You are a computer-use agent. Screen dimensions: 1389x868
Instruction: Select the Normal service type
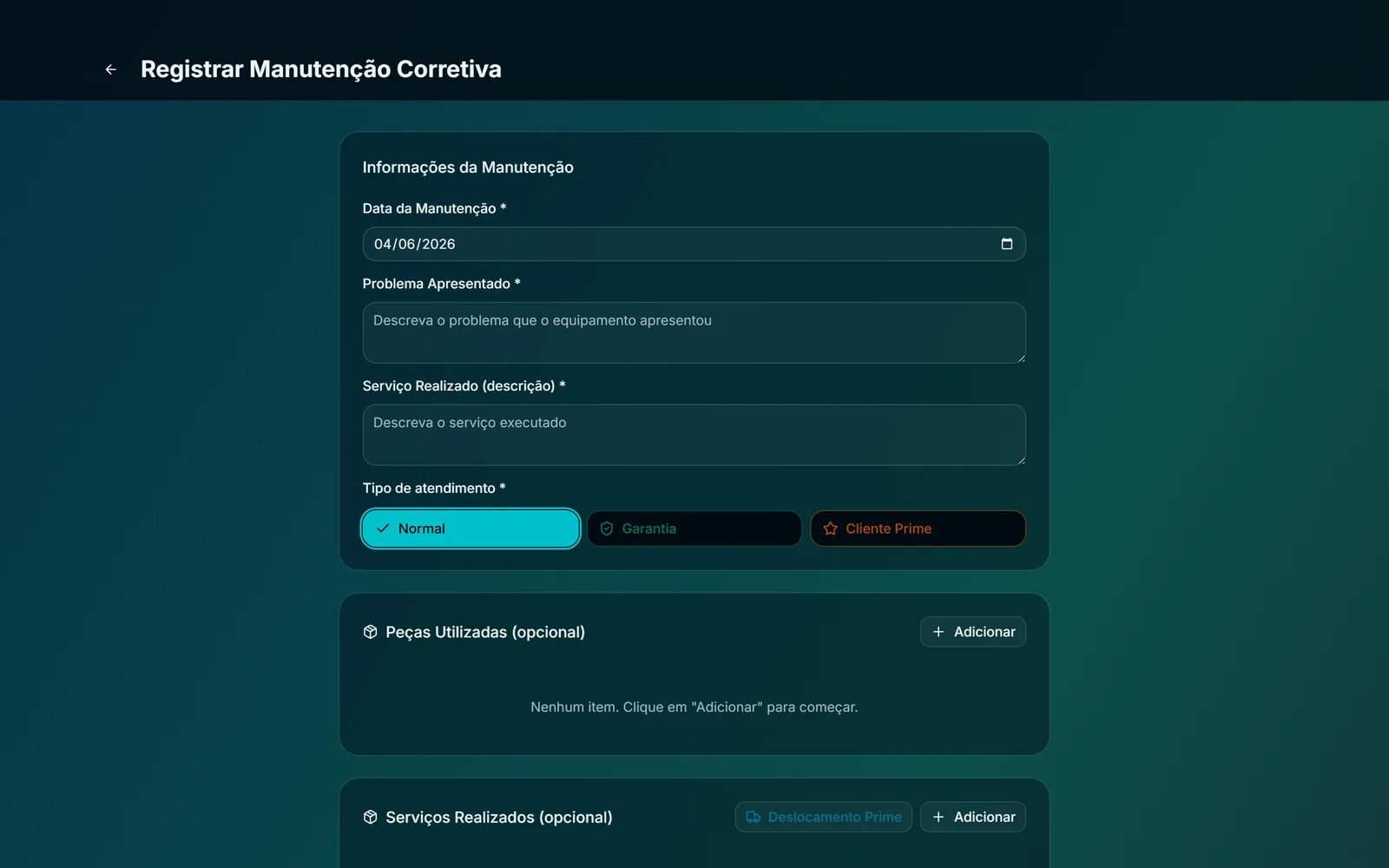(x=471, y=529)
